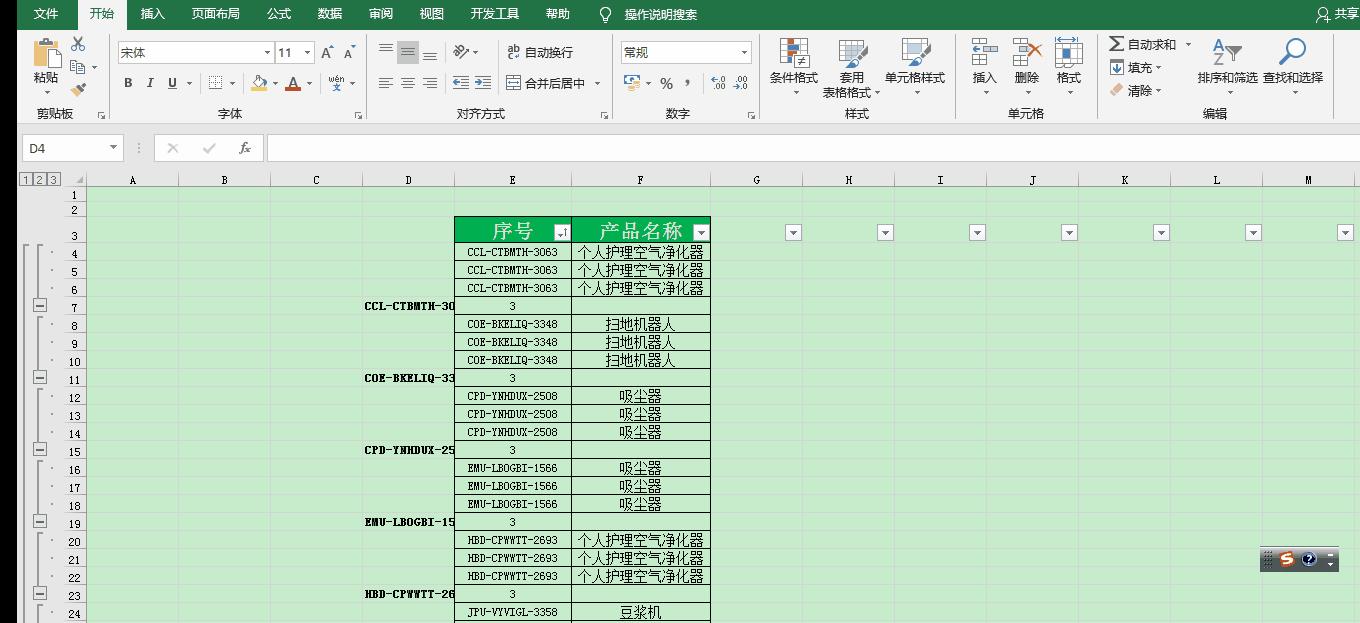Screen dimensions: 1360x623
Task: Decrease decimal places icon
Action: pyautogui.click(x=741, y=83)
